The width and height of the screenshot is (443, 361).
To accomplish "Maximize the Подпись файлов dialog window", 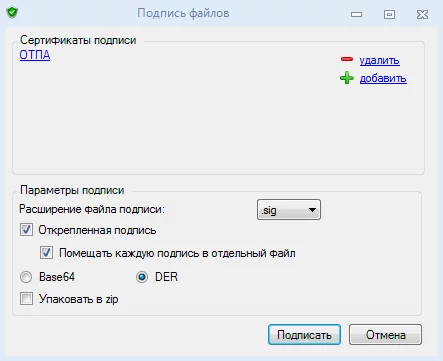I will point(389,14).
